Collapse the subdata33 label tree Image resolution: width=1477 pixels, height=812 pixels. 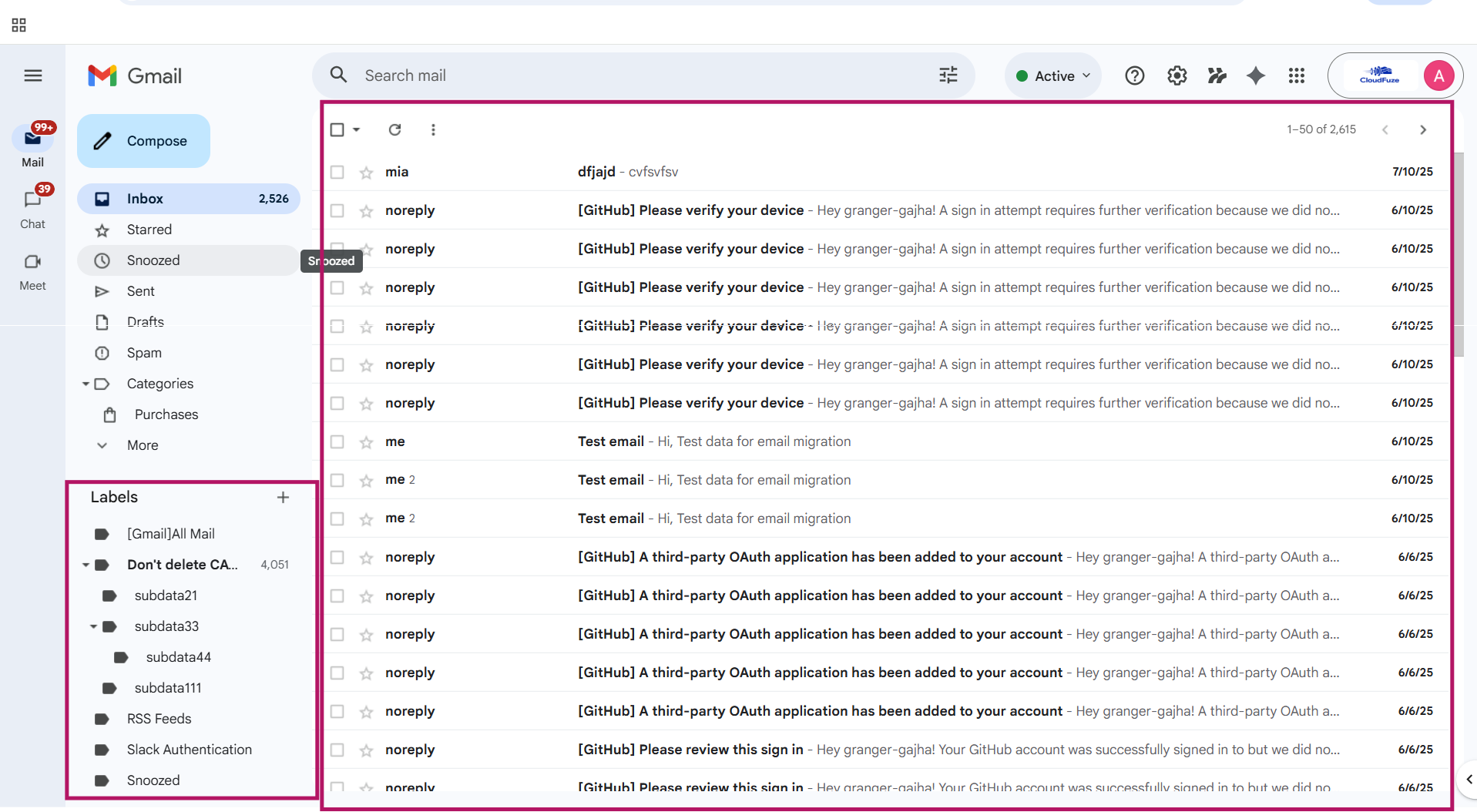[x=94, y=626]
